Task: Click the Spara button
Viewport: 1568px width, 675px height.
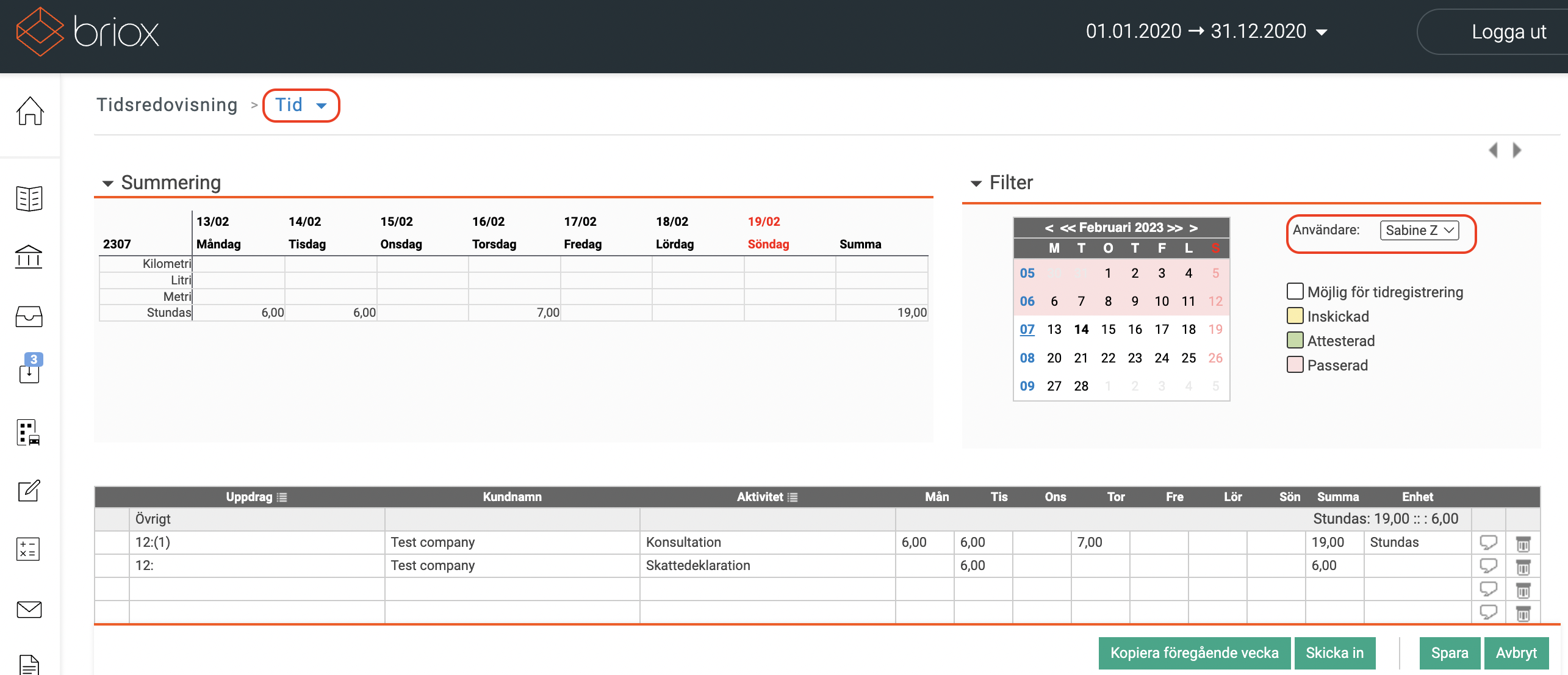Action: [1450, 653]
